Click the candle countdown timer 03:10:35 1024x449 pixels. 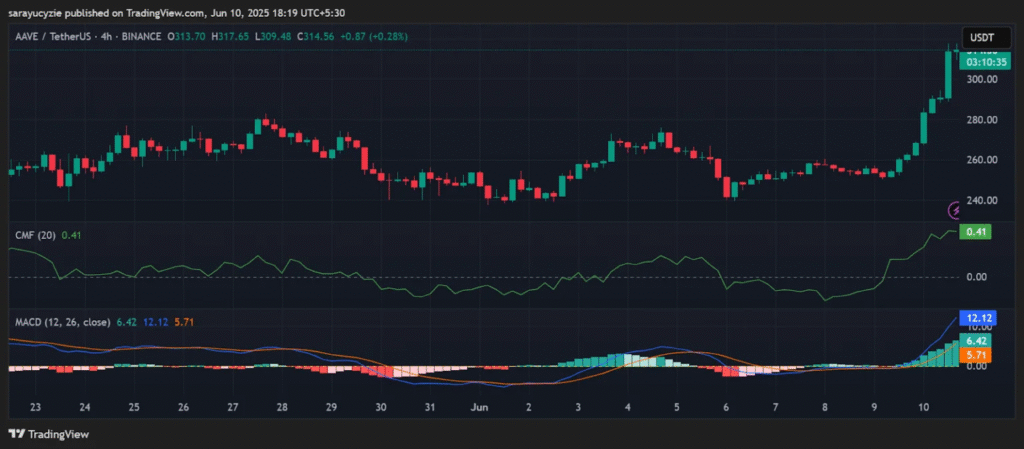pyautogui.click(x=980, y=61)
